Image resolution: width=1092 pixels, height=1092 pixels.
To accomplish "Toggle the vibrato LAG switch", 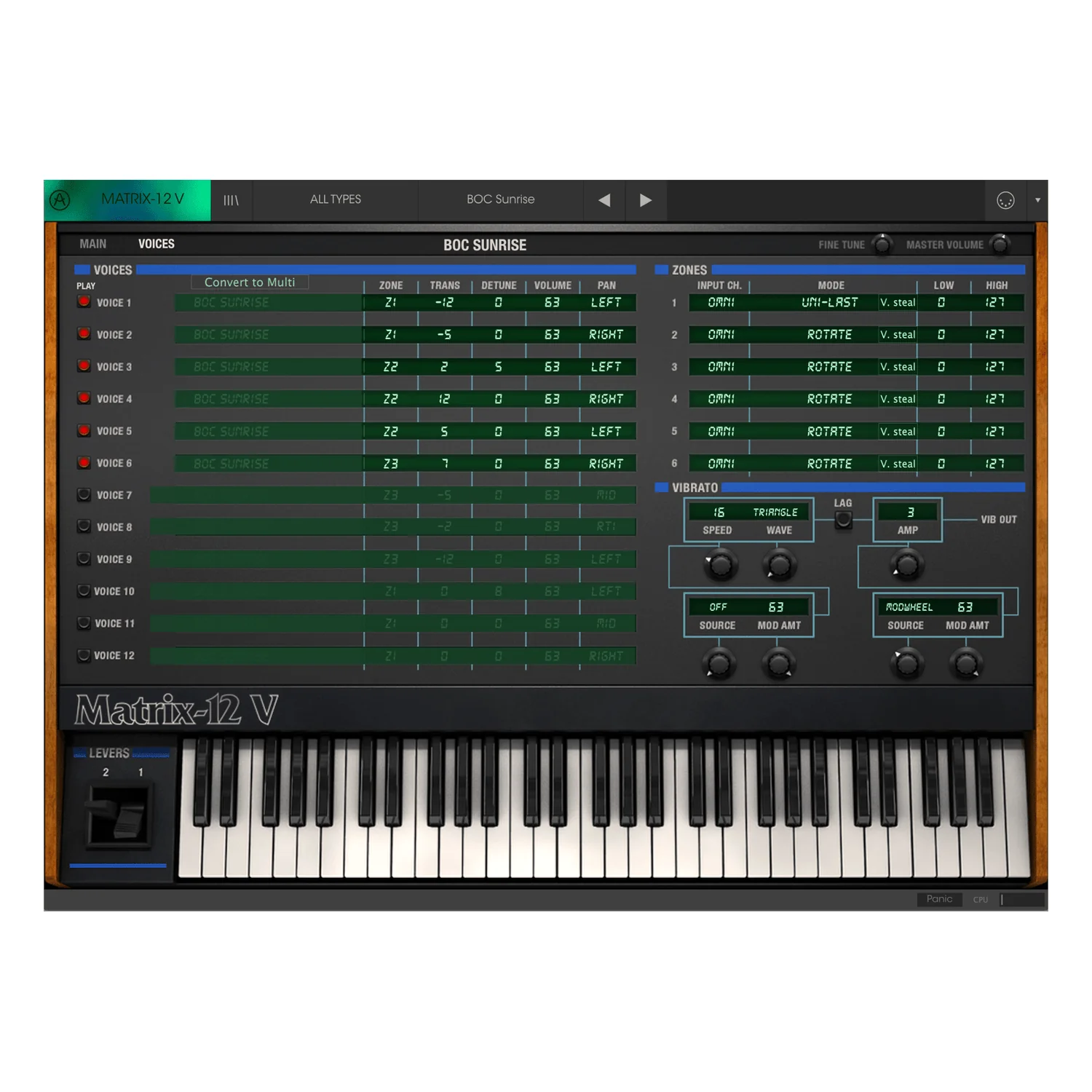I will pos(843,520).
